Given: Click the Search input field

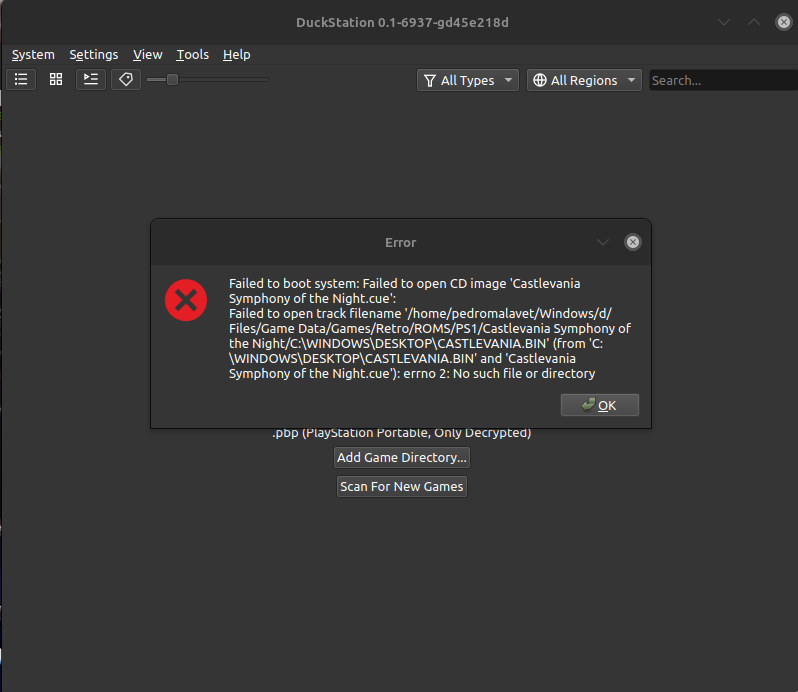Looking at the screenshot, I should click(x=722, y=80).
